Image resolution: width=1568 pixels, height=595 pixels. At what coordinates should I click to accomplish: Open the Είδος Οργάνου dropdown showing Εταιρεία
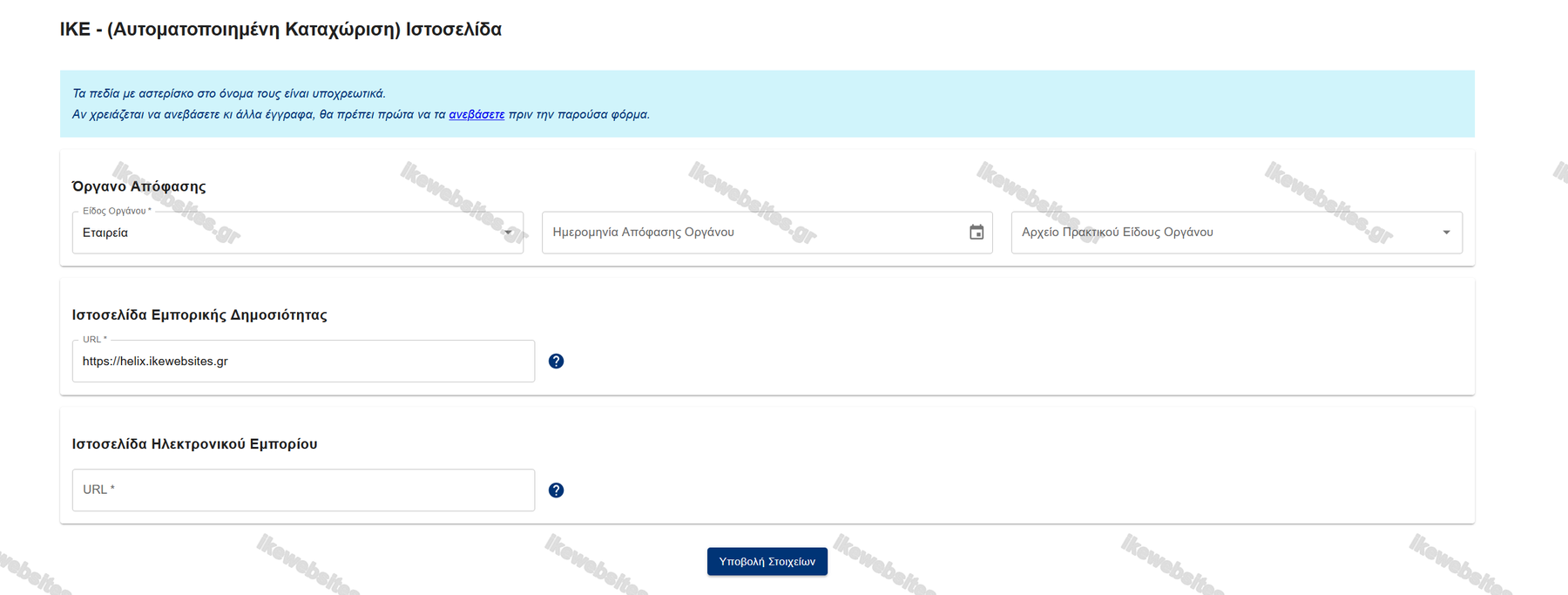[x=297, y=233]
